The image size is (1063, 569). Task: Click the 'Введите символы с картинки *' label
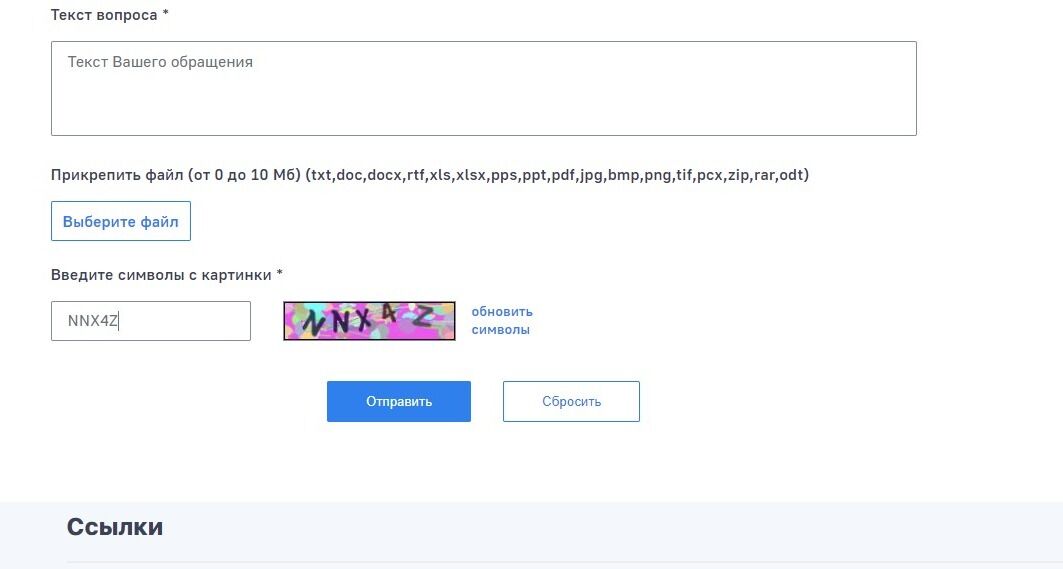click(167, 275)
